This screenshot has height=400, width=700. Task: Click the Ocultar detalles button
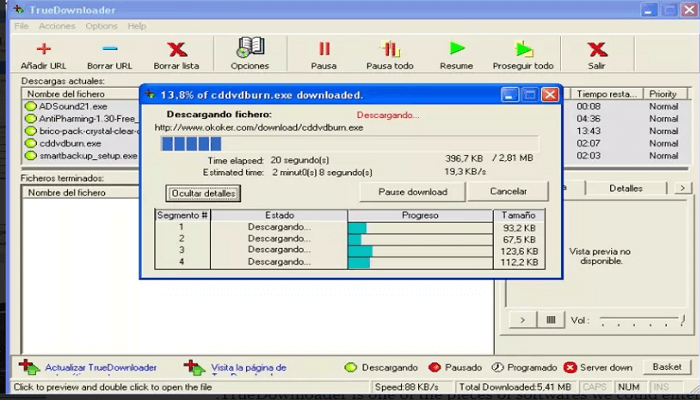203,193
